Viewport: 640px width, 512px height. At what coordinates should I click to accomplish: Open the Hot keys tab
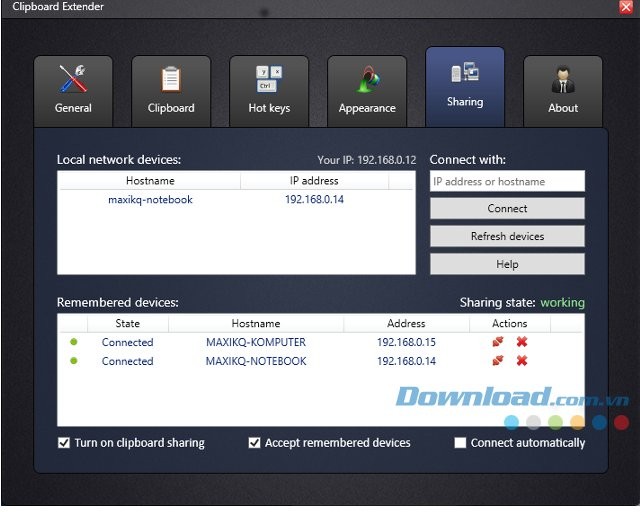coord(268,90)
